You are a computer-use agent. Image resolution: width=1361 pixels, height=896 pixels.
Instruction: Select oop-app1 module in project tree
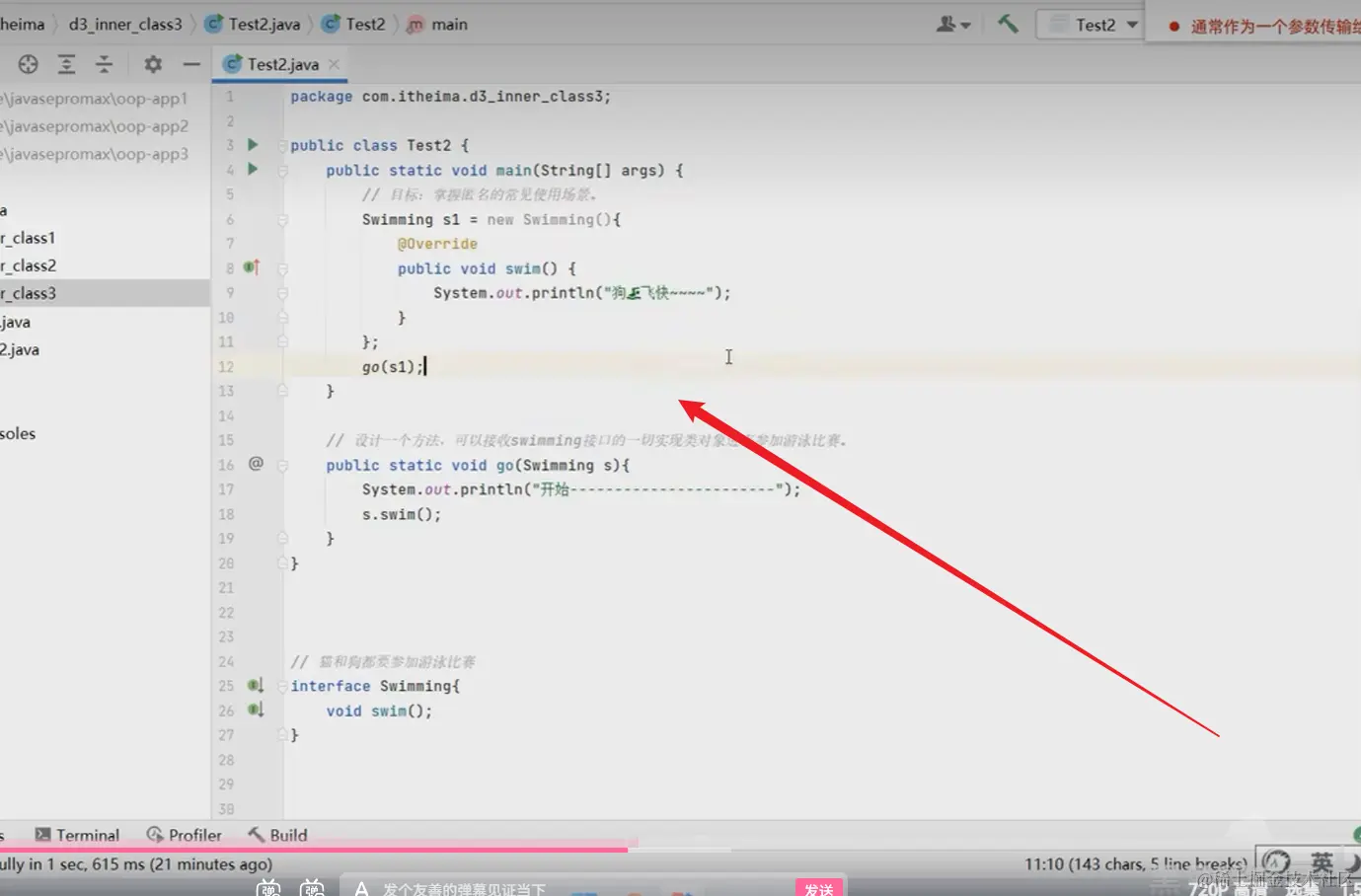(x=94, y=99)
